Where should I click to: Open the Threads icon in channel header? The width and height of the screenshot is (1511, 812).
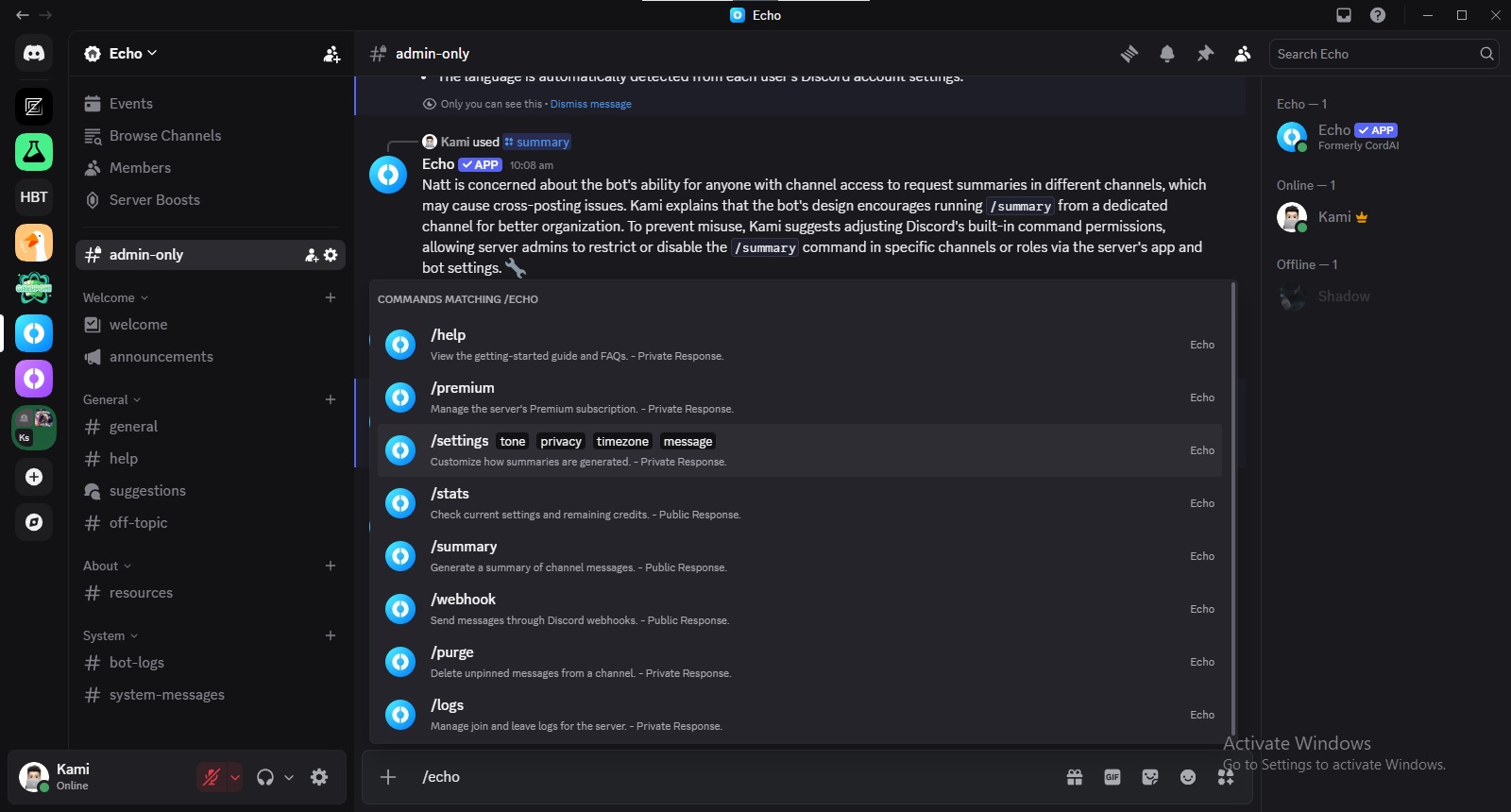[1129, 54]
